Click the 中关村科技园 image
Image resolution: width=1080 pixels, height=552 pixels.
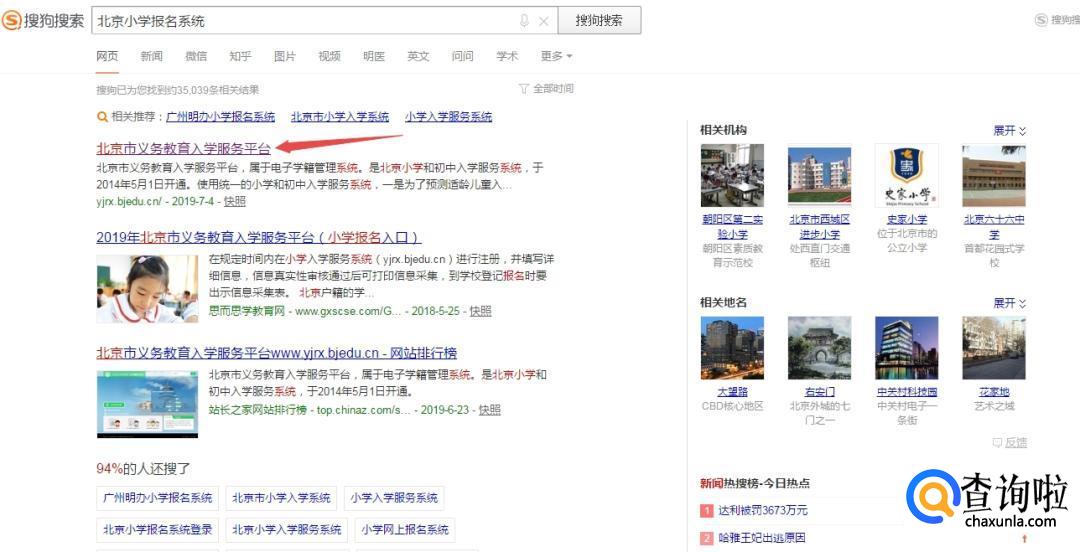click(906, 348)
